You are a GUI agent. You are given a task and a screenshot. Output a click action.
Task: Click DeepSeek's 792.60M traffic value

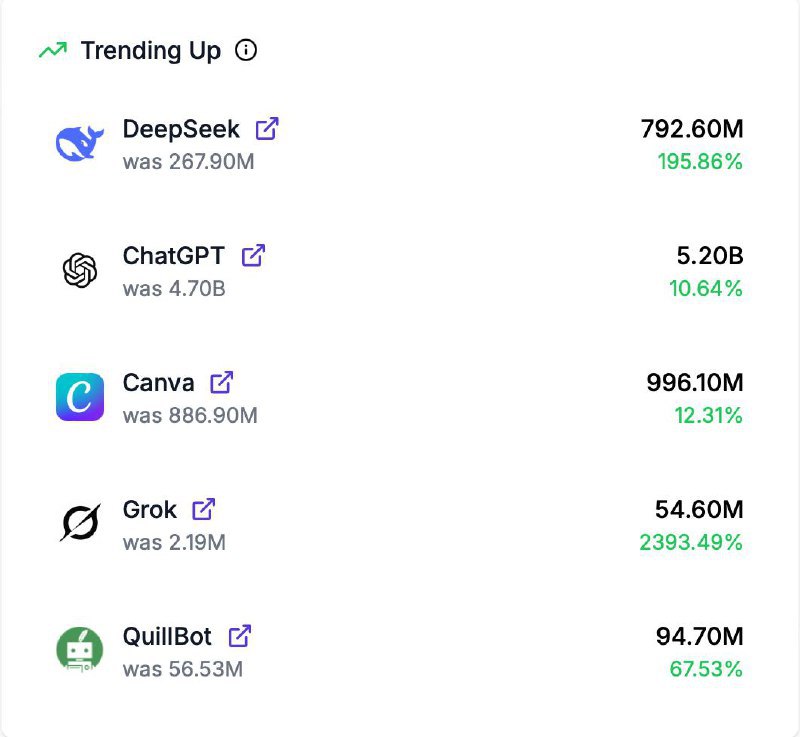(692, 129)
